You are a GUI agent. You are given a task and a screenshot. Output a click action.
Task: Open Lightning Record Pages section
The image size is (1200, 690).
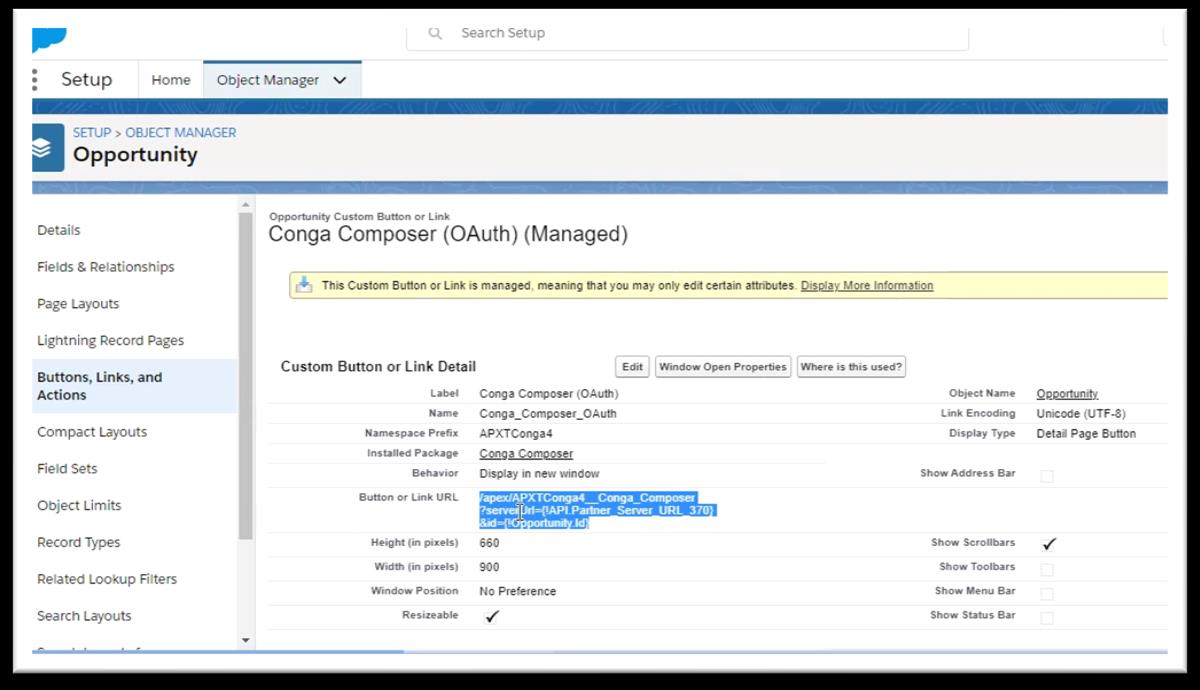pyautogui.click(x=111, y=341)
